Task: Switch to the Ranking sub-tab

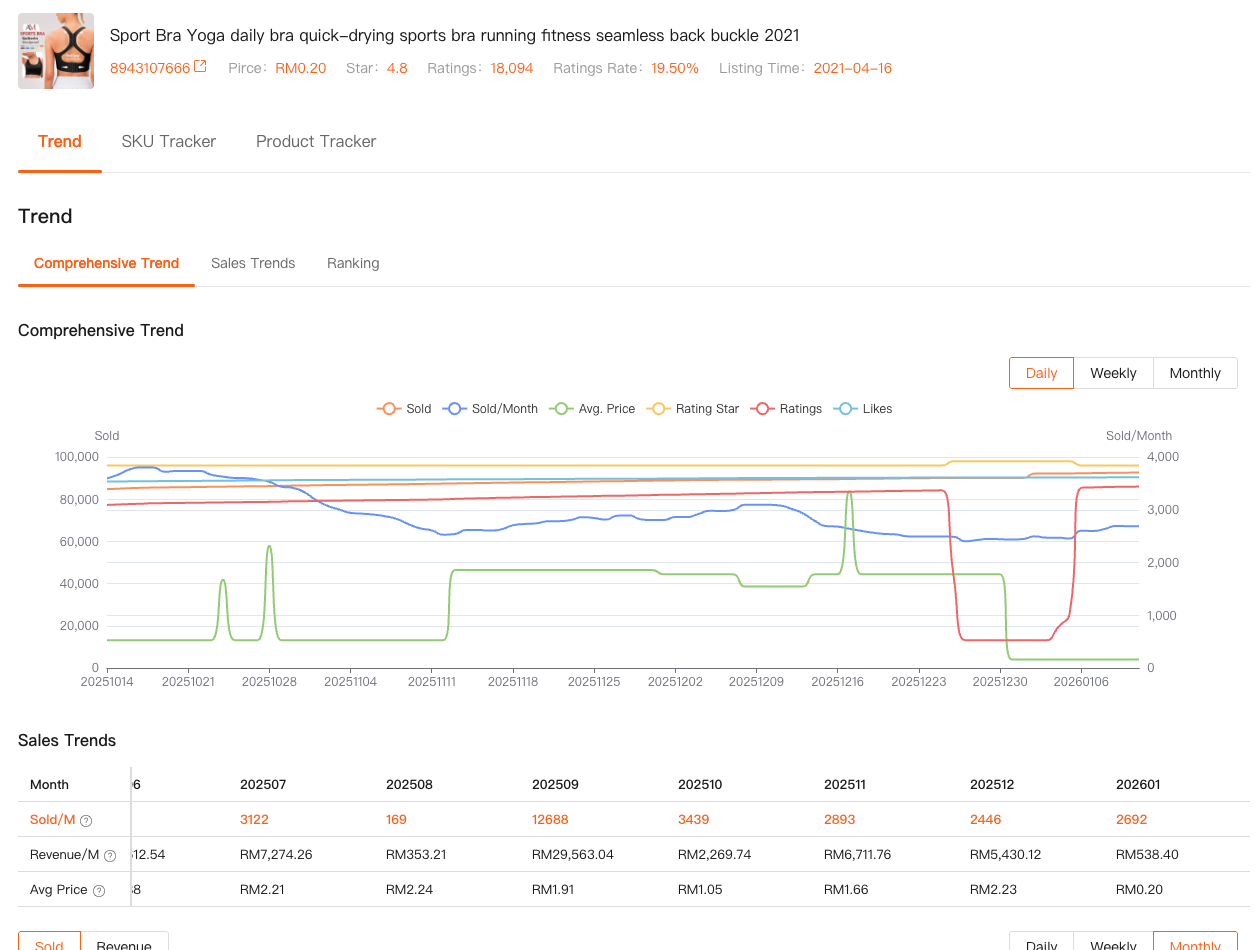Action: tap(353, 264)
